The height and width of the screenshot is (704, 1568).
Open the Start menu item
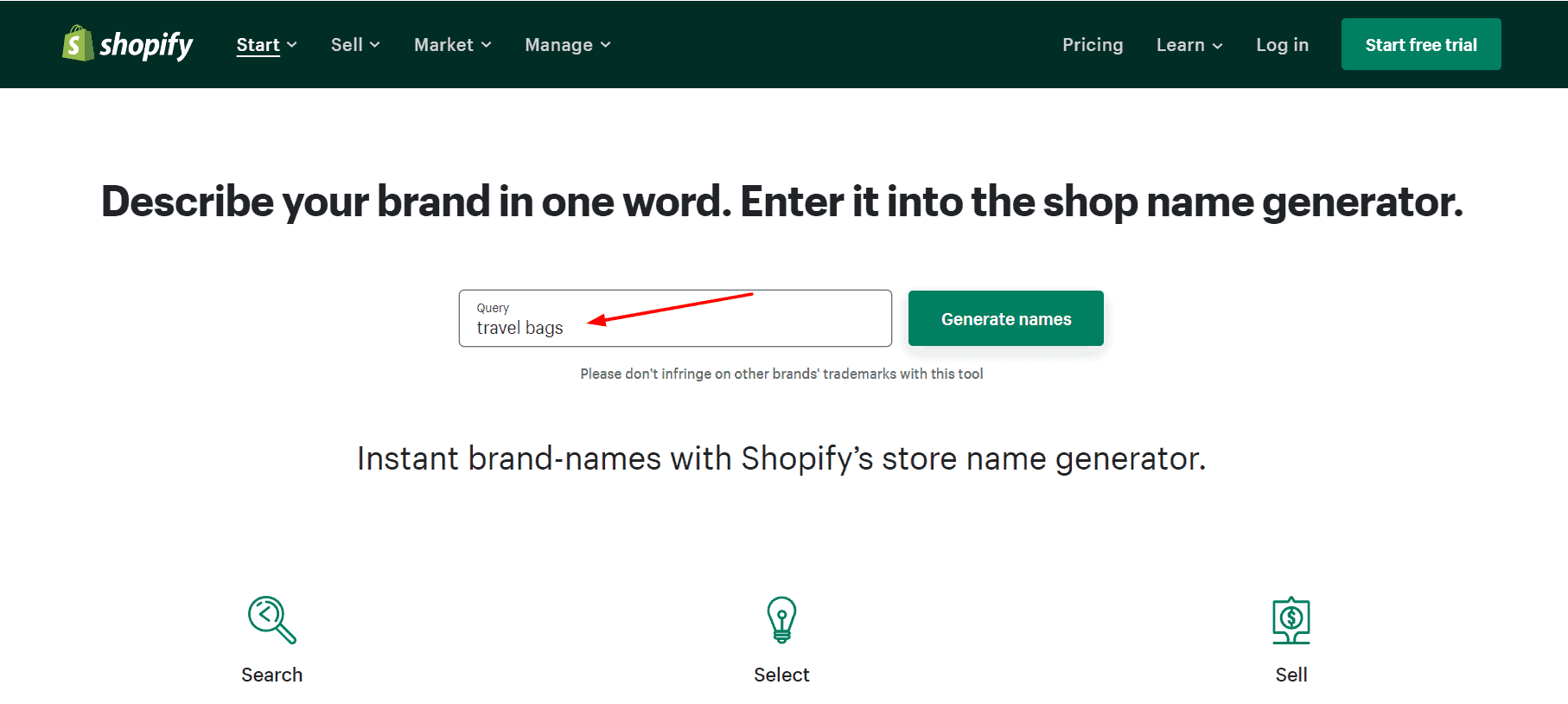pos(258,45)
